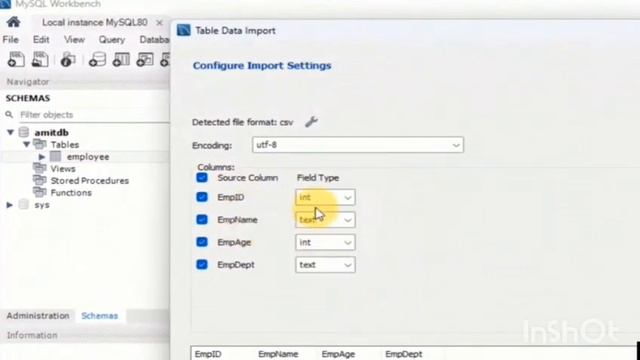Click the Views folder icon
This screenshot has width=640, height=360.
(40, 168)
